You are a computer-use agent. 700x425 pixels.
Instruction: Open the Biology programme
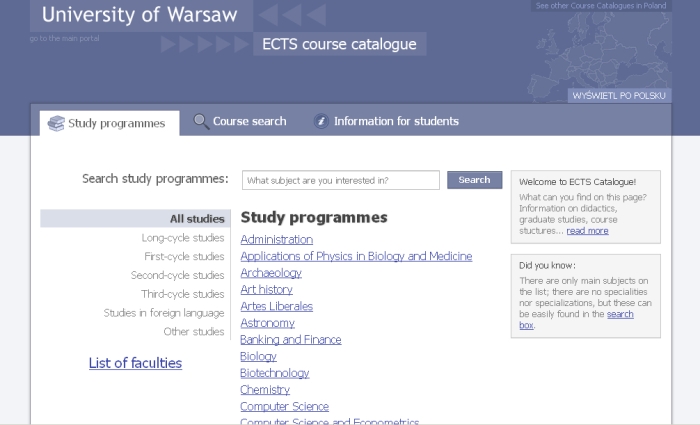pos(258,356)
